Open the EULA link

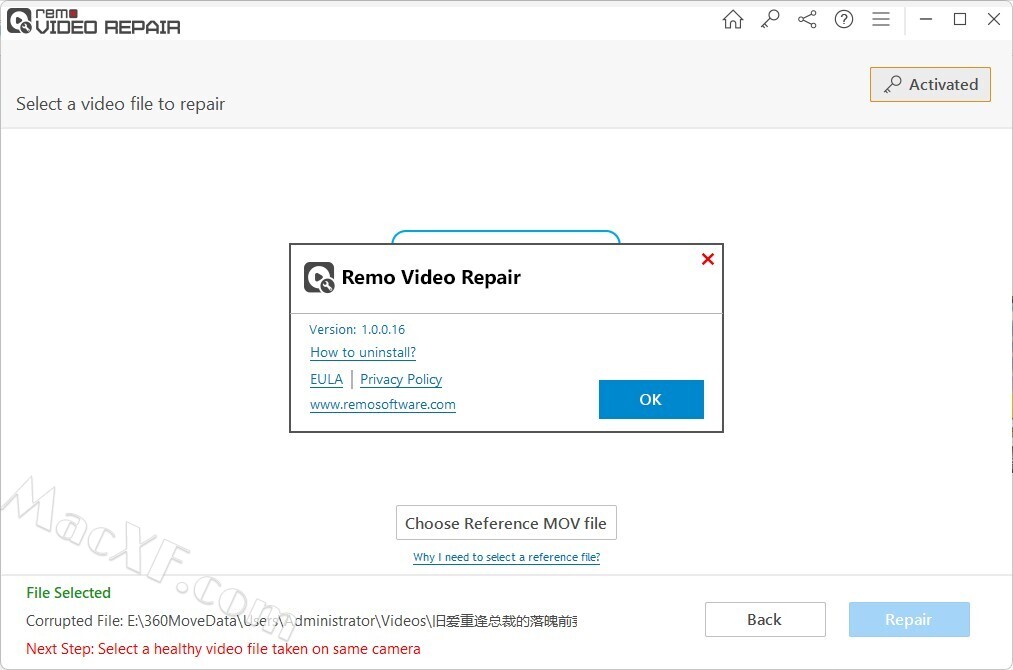pos(326,379)
